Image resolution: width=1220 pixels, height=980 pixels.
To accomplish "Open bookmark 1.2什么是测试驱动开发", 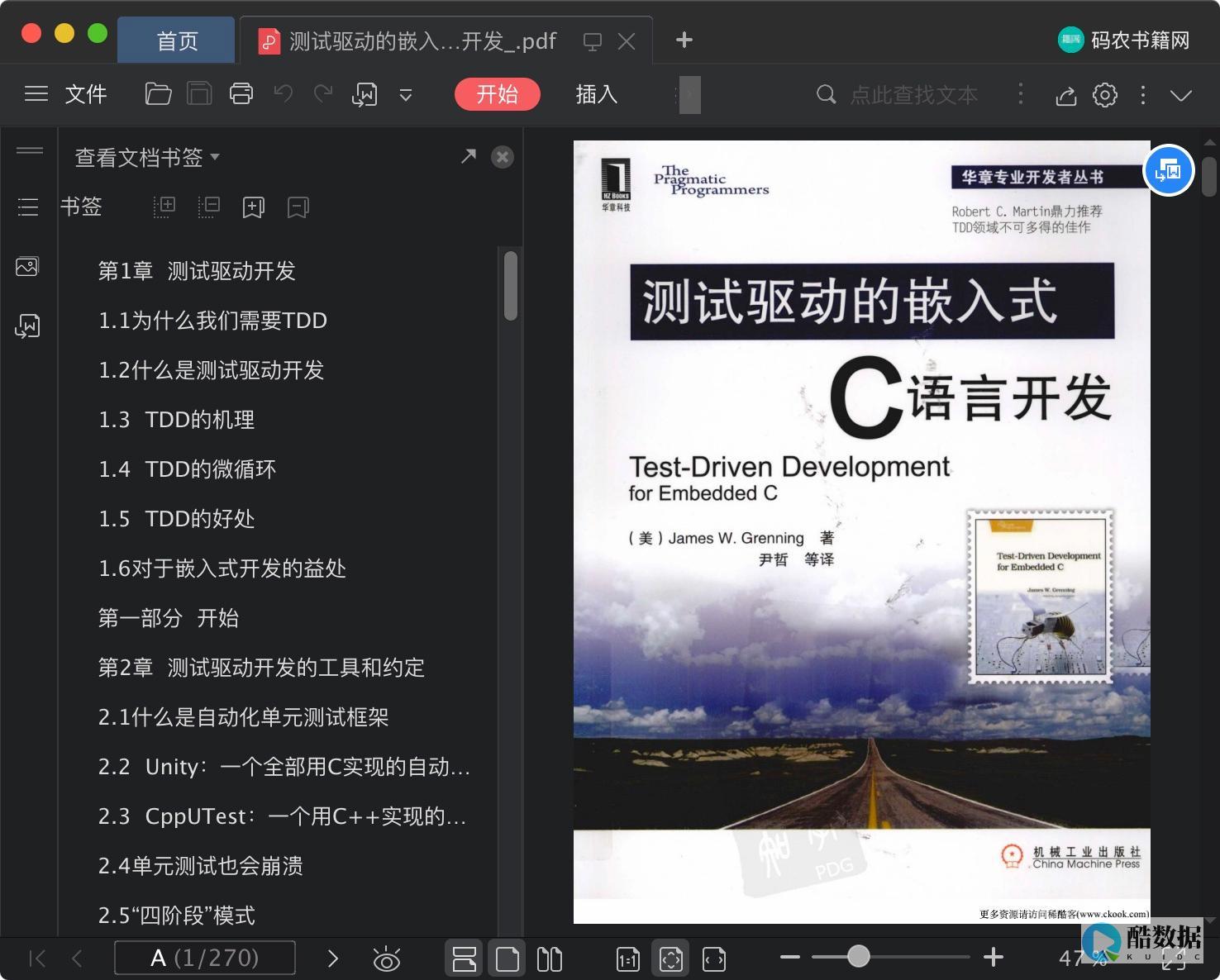I will click(212, 370).
